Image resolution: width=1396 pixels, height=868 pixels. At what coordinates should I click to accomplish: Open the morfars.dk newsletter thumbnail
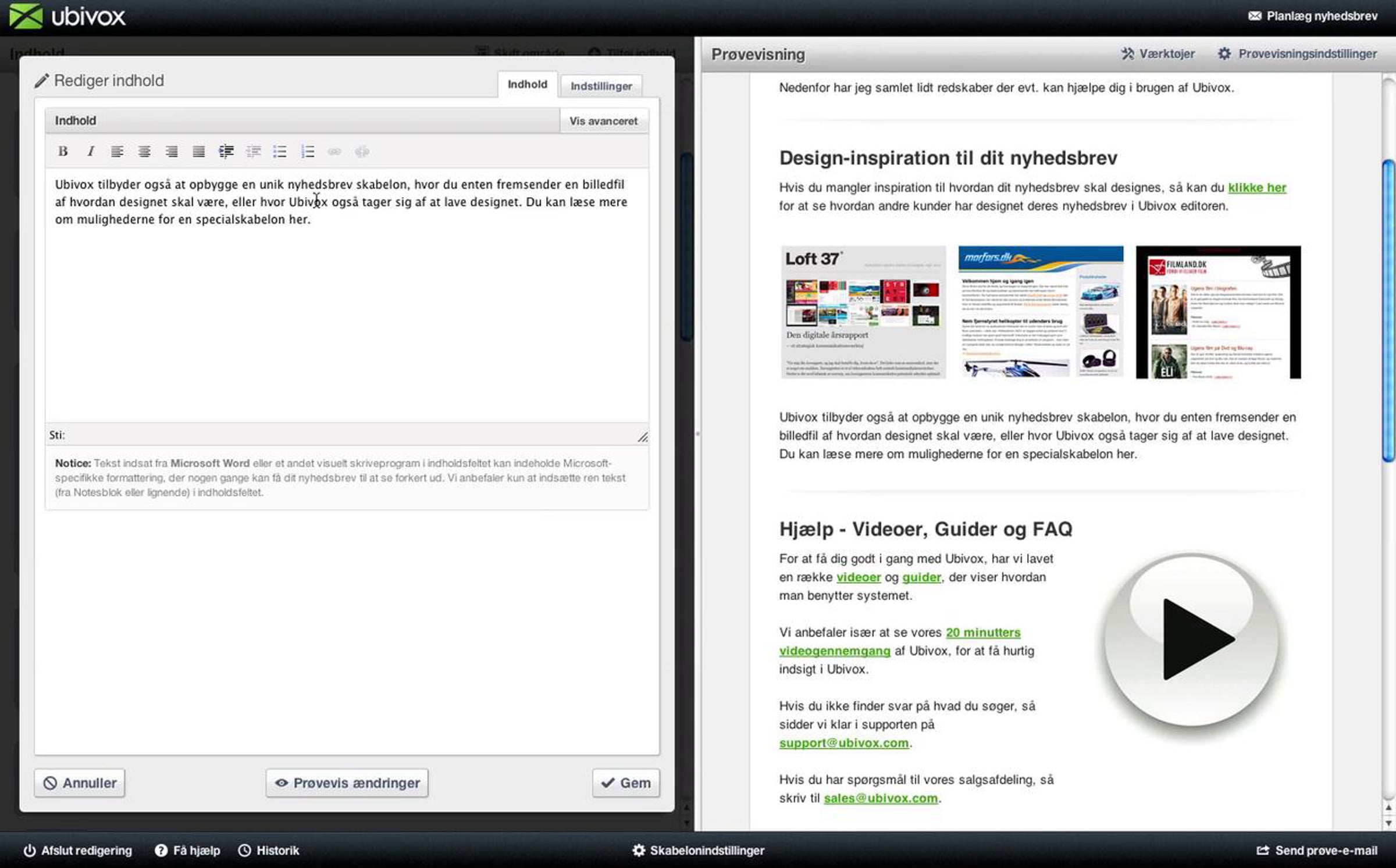[x=1041, y=312]
